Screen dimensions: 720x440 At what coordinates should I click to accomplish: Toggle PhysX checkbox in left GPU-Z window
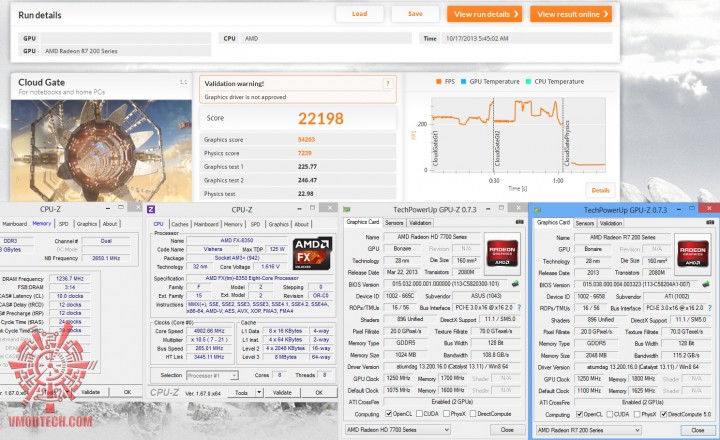pos(446,414)
